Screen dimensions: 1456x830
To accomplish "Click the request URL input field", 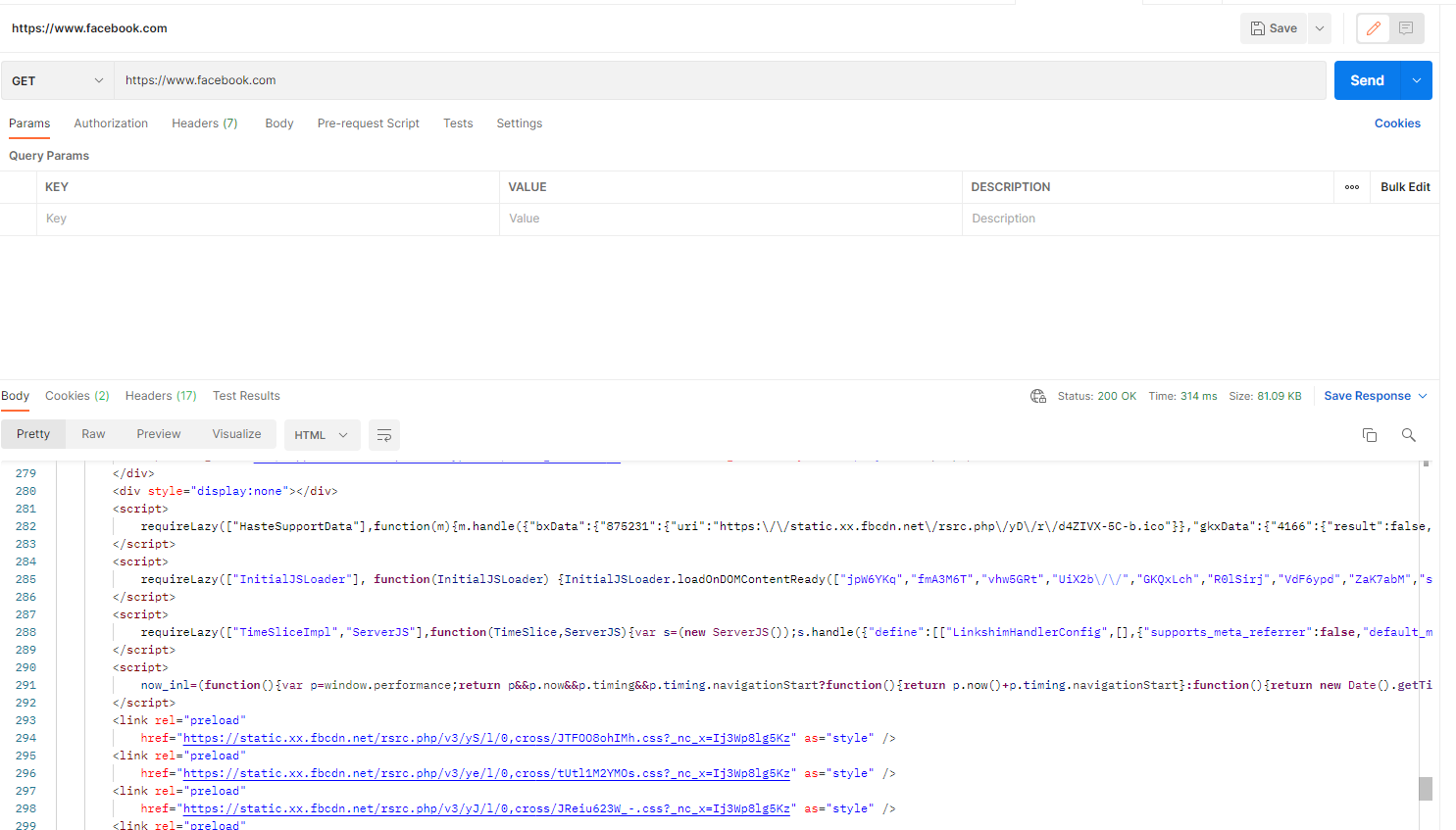I will [720, 80].
